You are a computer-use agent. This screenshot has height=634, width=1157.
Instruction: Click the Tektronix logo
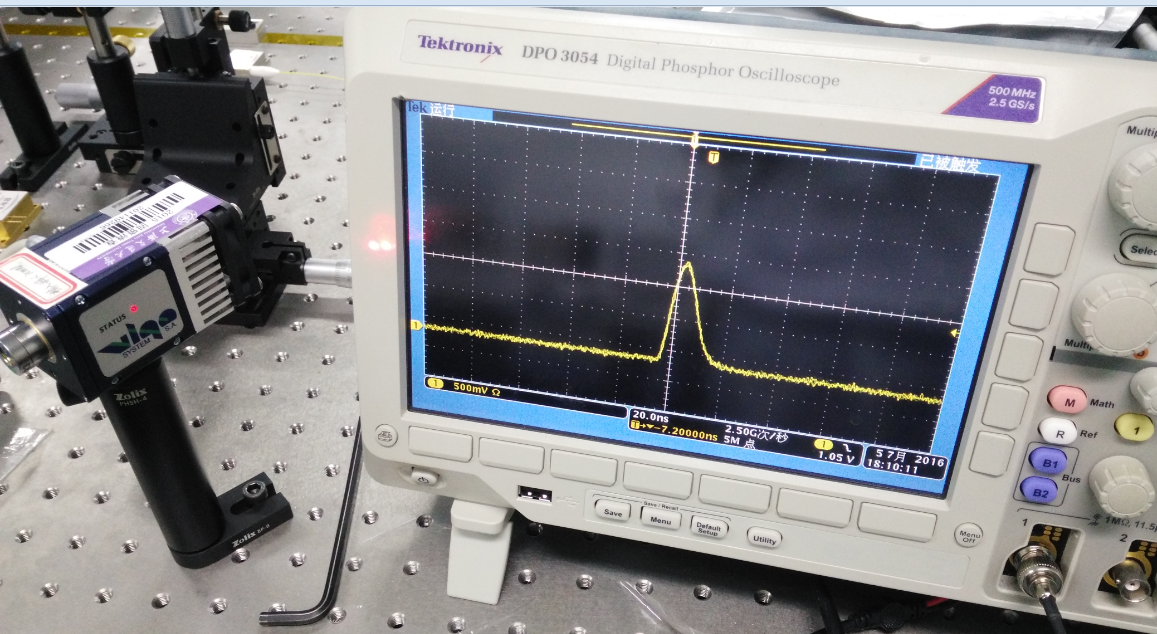[x=460, y=46]
